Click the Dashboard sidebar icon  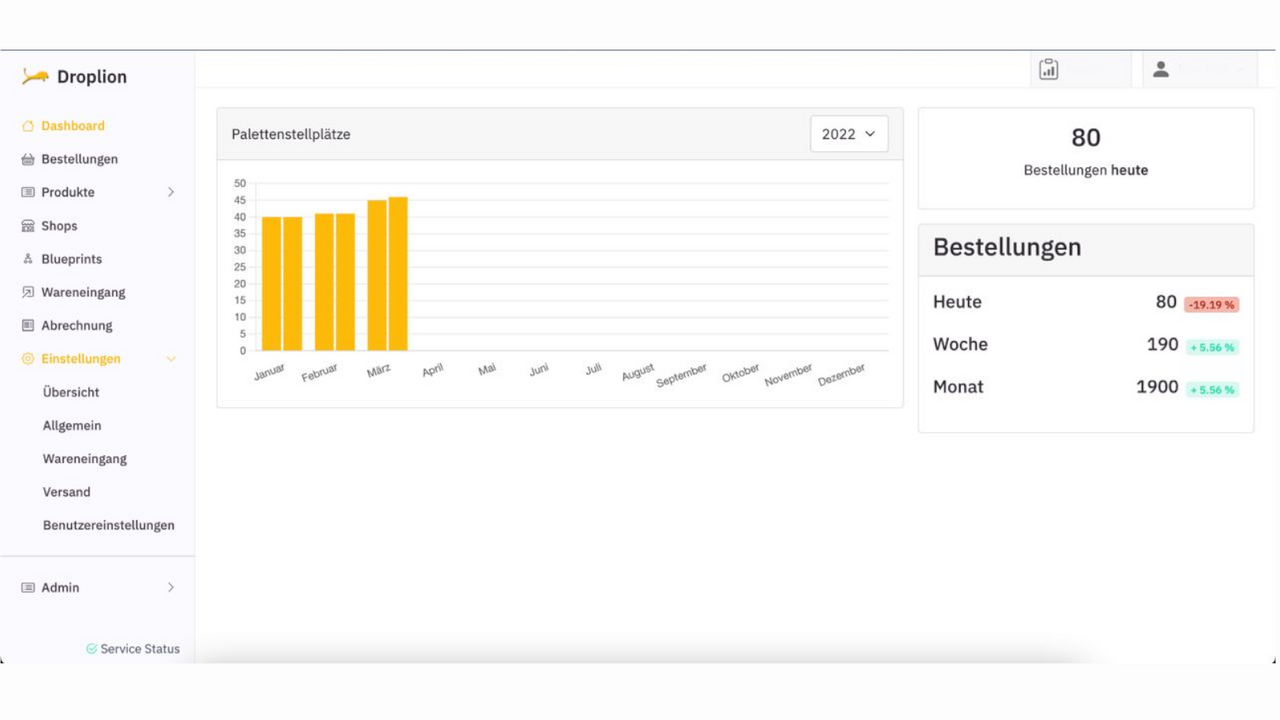coord(28,125)
